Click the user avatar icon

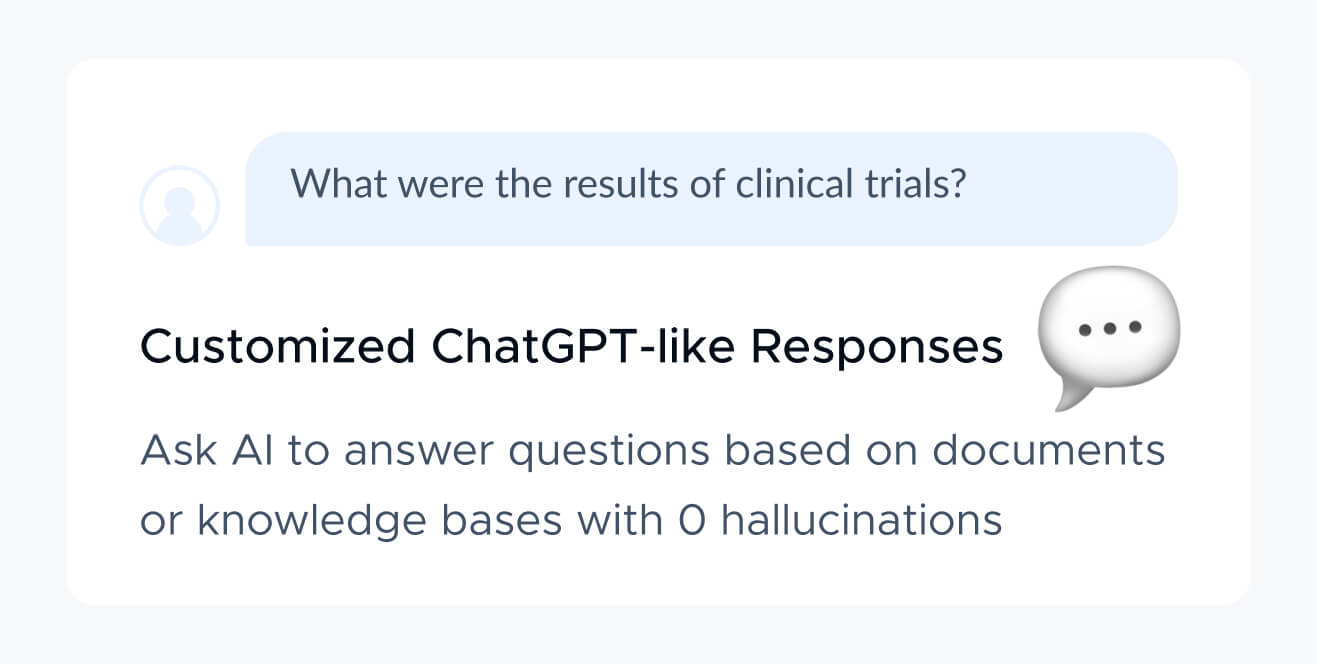179,205
